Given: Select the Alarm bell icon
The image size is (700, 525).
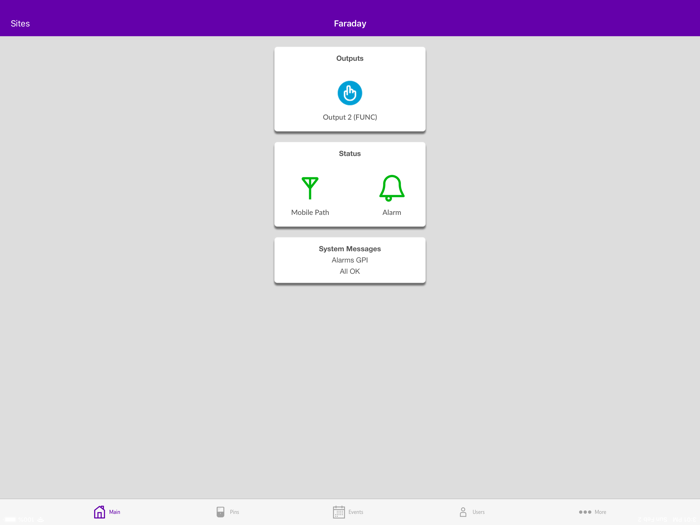Looking at the screenshot, I should pyautogui.click(x=392, y=188).
